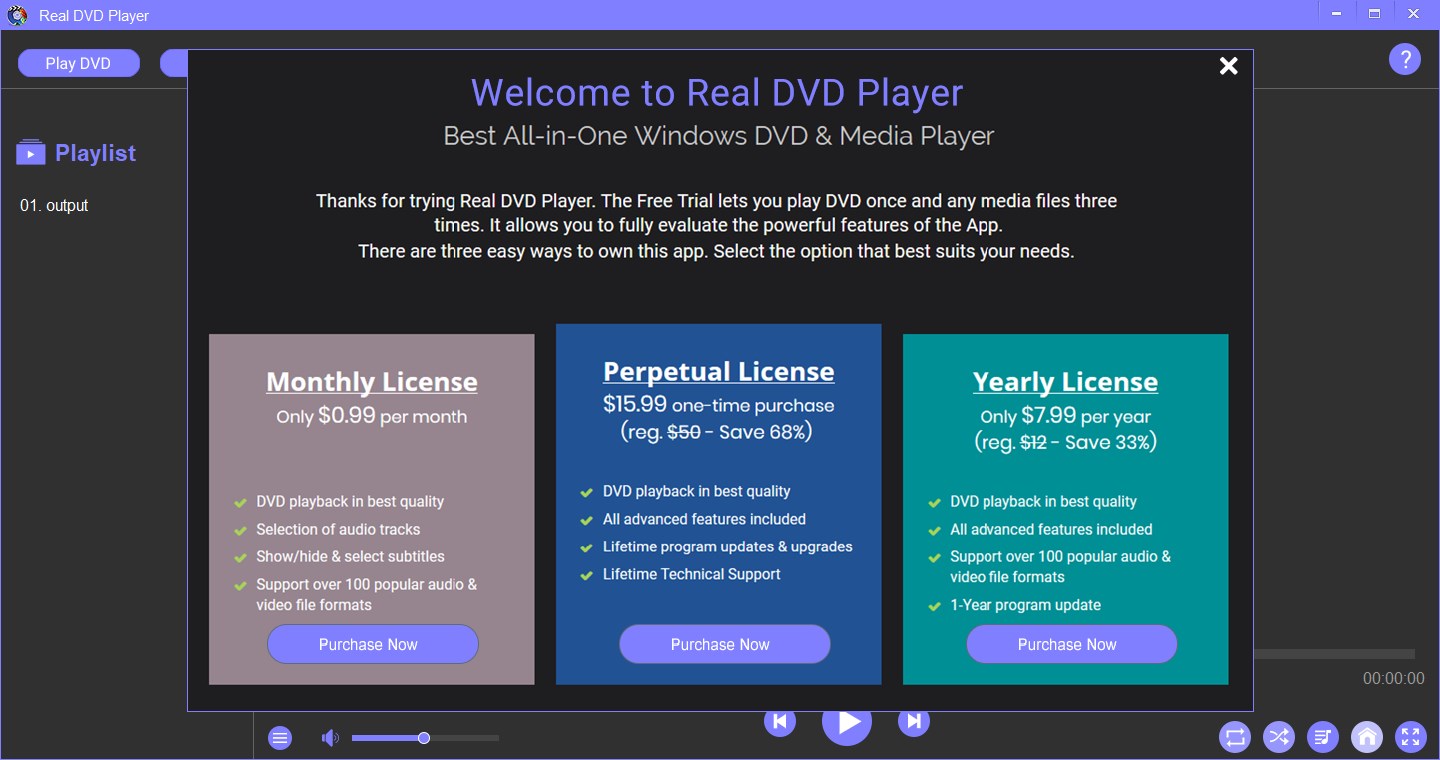Toggle shuffle playback mode

coord(1279,738)
